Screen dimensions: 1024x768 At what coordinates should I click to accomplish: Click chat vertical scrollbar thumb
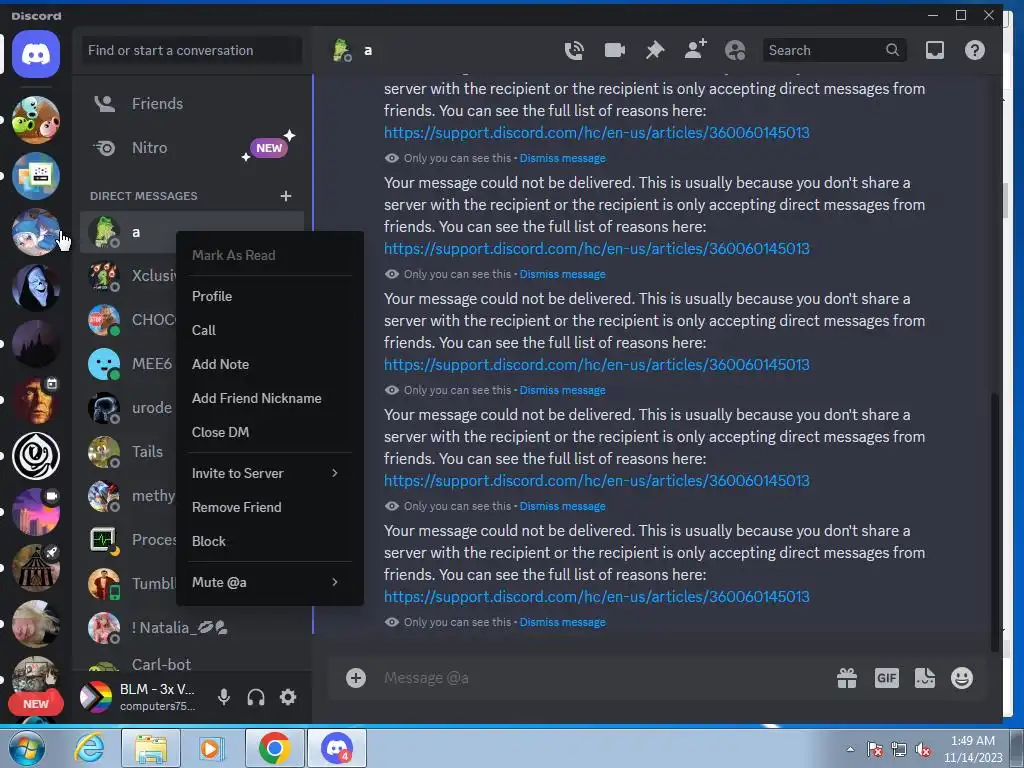coord(995,521)
